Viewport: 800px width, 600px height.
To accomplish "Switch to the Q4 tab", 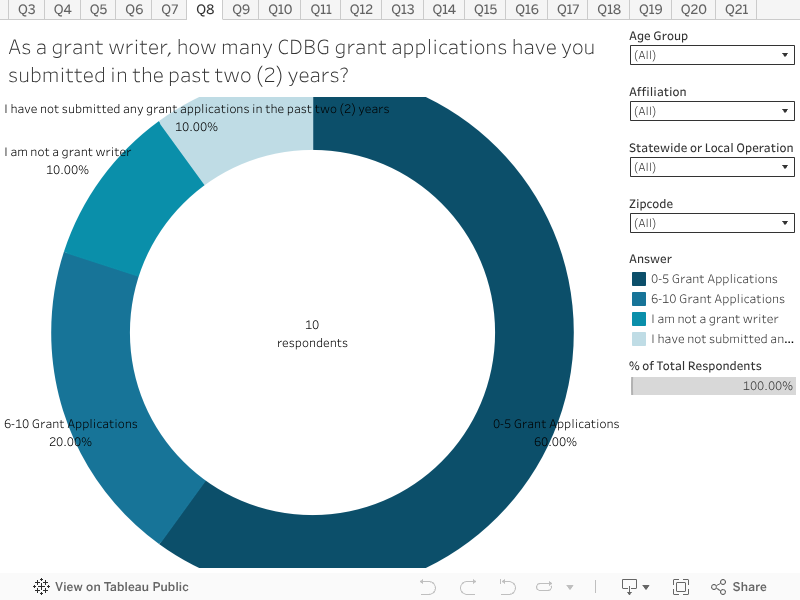I will [62, 9].
